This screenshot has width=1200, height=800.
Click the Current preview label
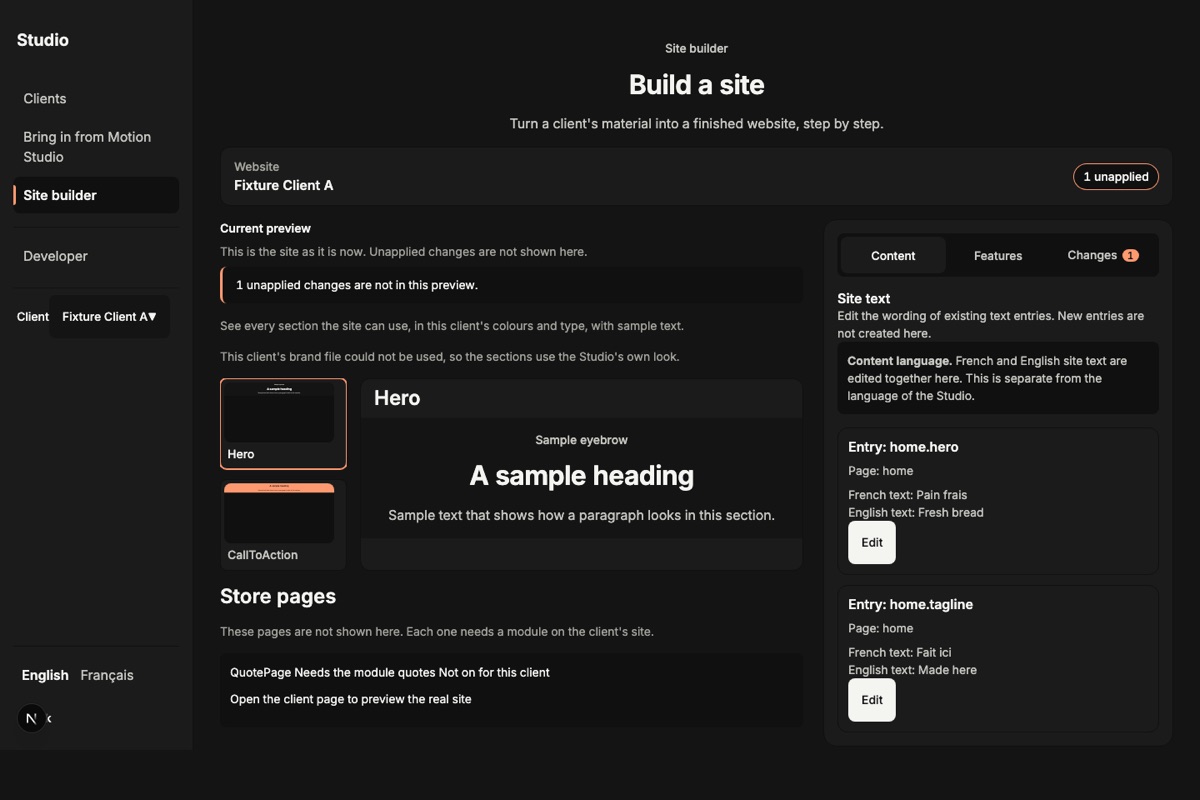pyautogui.click(x=265, y=228)
